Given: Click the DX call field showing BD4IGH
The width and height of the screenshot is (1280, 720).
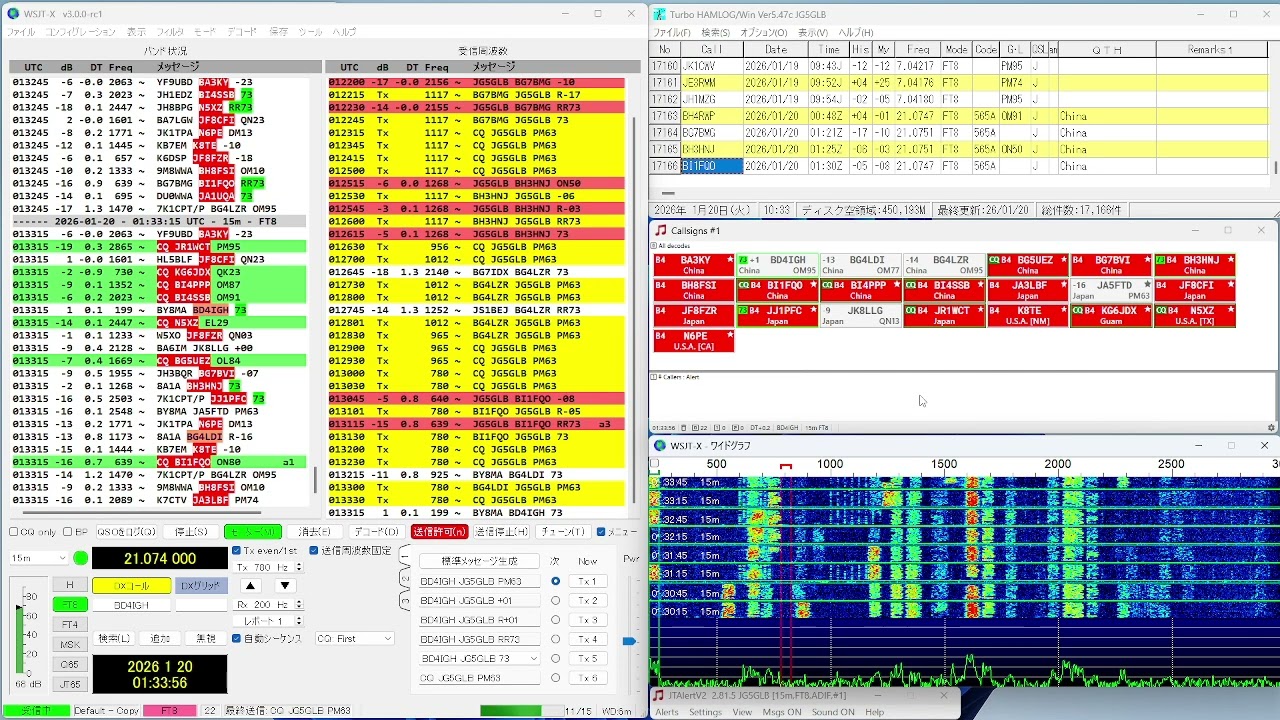Looking at the screenshot, I should 131,605.
